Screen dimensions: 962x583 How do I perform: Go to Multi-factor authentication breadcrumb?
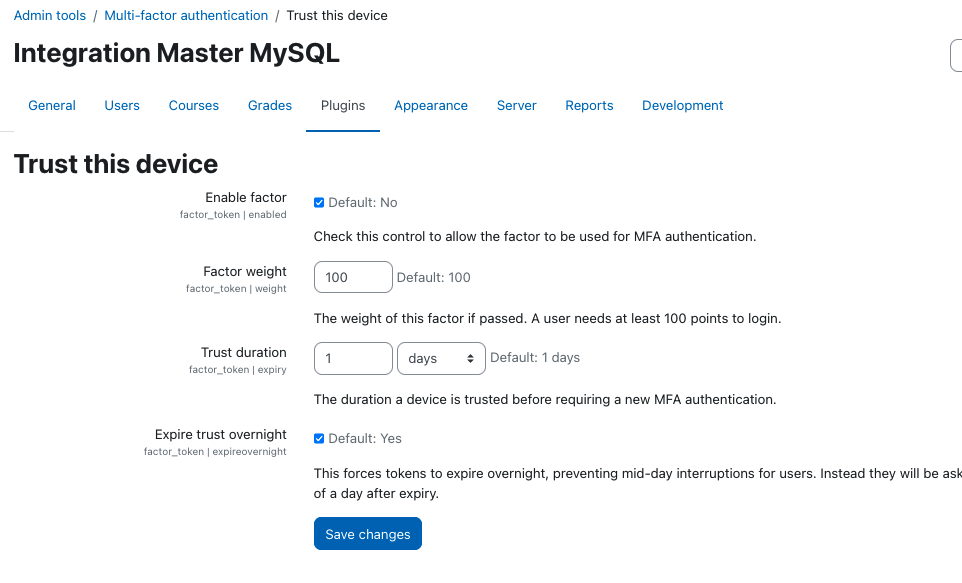[x=186, y=15]
